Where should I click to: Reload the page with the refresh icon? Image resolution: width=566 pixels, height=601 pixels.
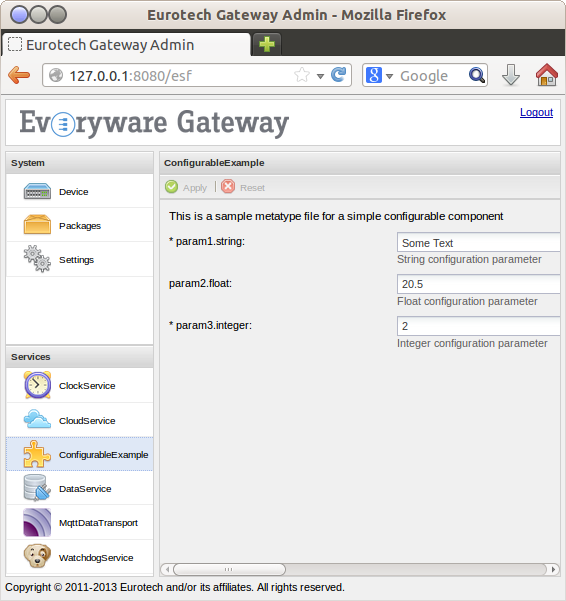pos(338,75)
